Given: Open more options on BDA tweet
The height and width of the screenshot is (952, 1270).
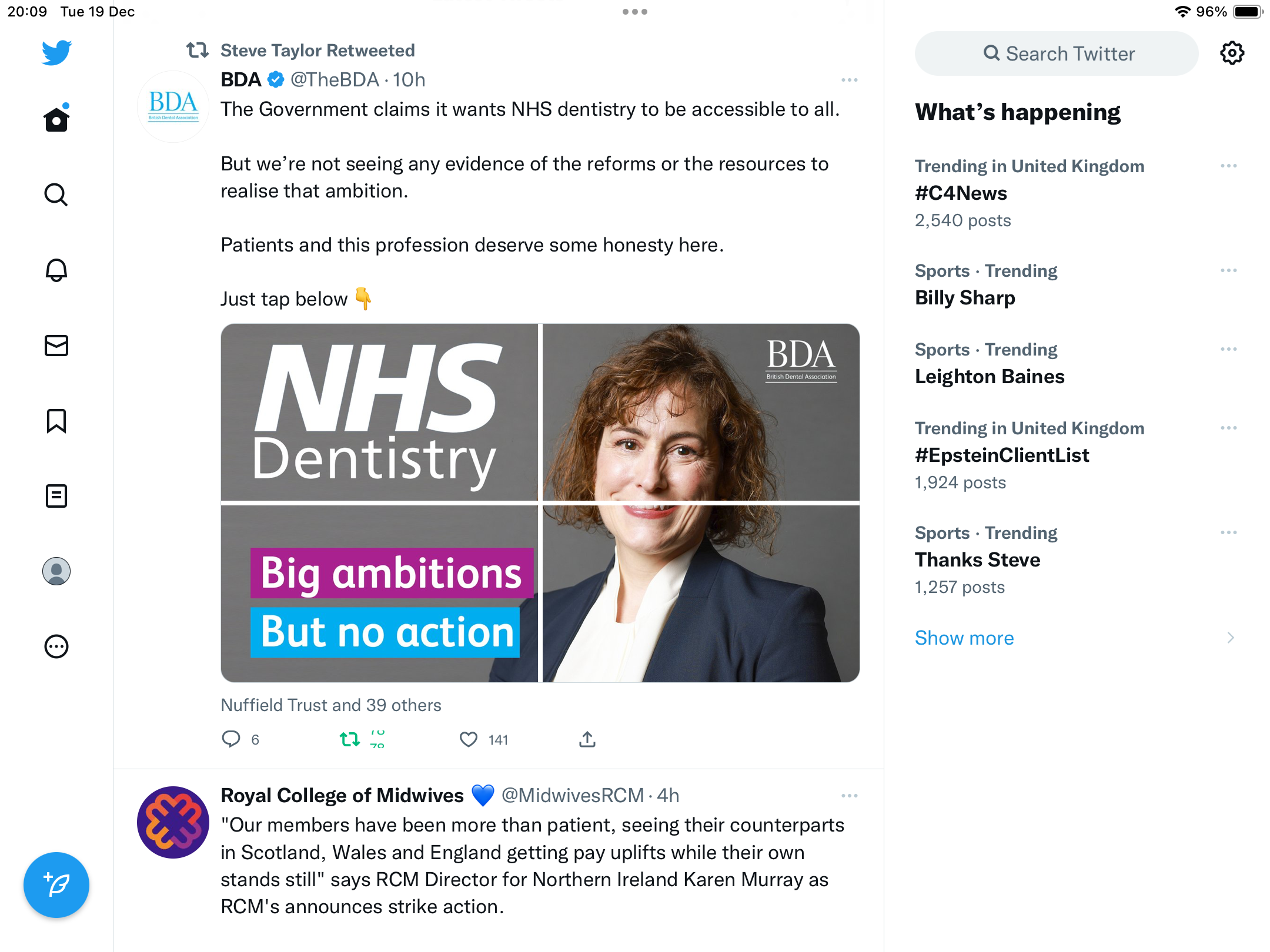Looking at the screenshot, I should coord(850,80).
